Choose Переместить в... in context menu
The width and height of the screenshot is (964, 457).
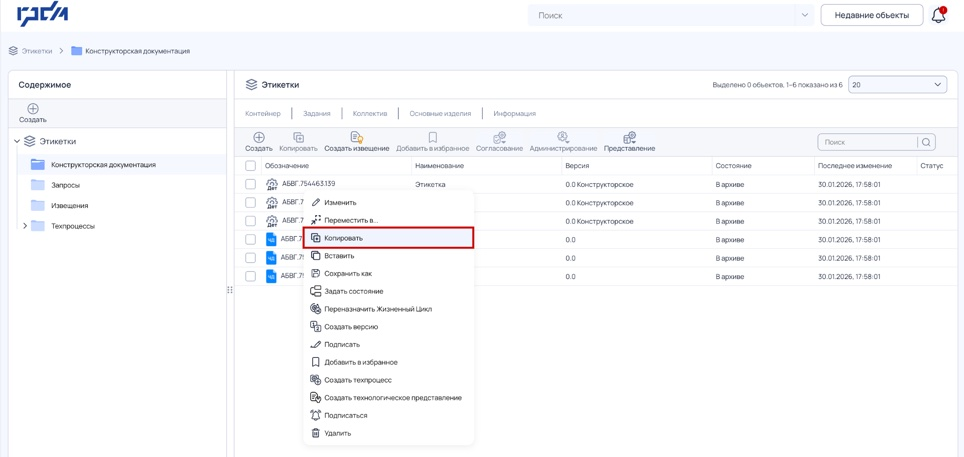389,220
